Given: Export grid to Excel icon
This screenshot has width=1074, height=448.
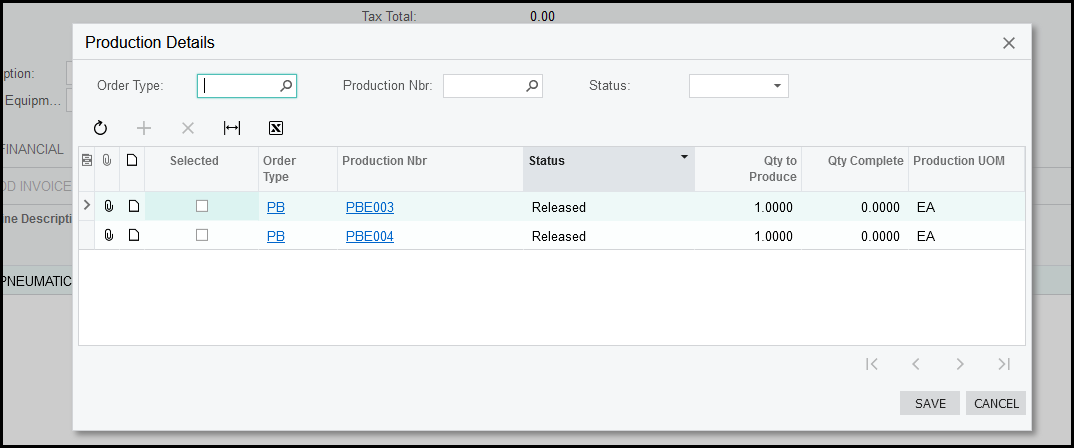Looking at the screenshot, I should click(276, 128).
